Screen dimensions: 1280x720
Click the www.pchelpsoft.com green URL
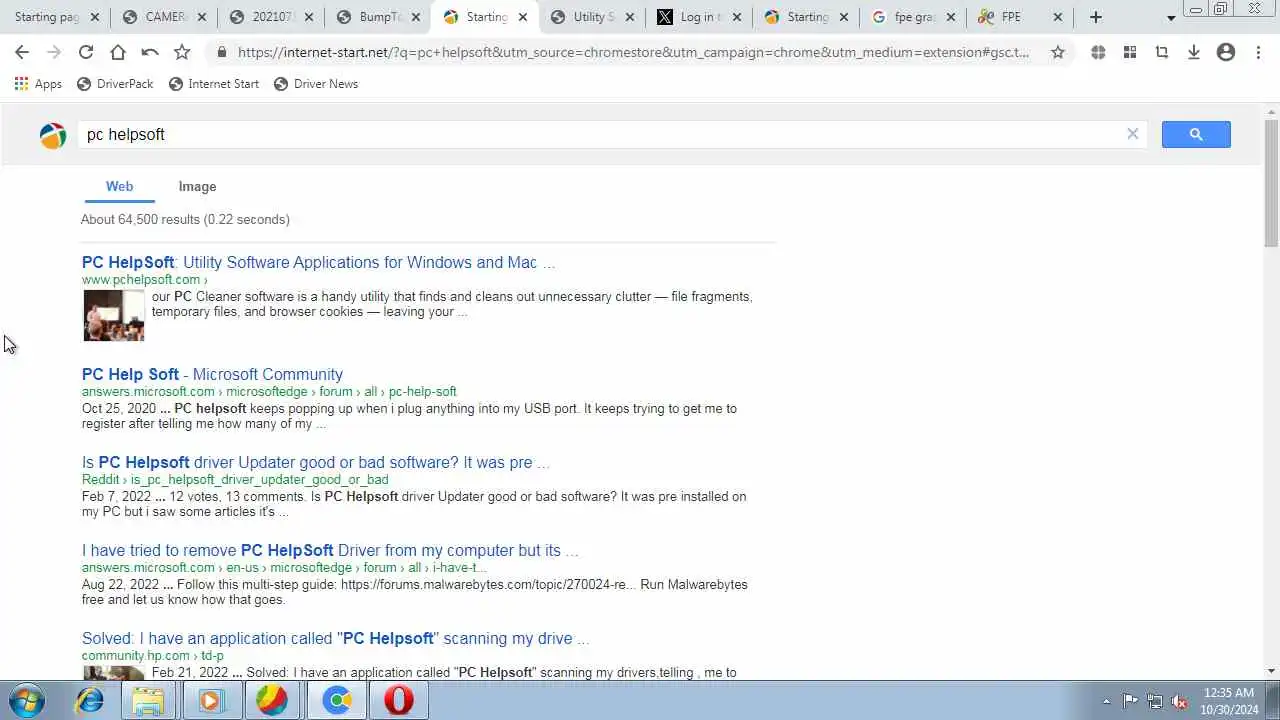[141, 280]
